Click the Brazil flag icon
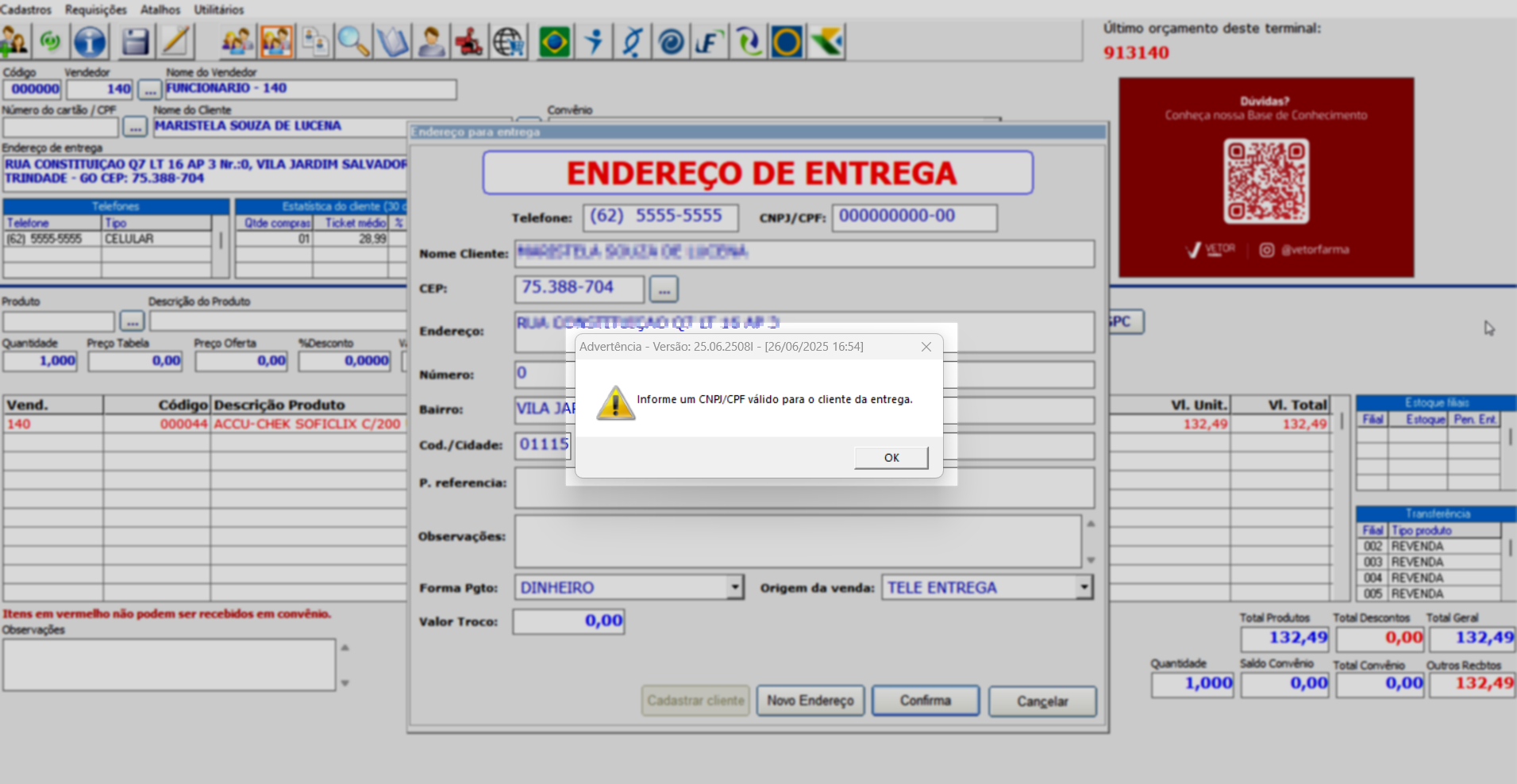The image size is (1517, 784). pos(555,41)
